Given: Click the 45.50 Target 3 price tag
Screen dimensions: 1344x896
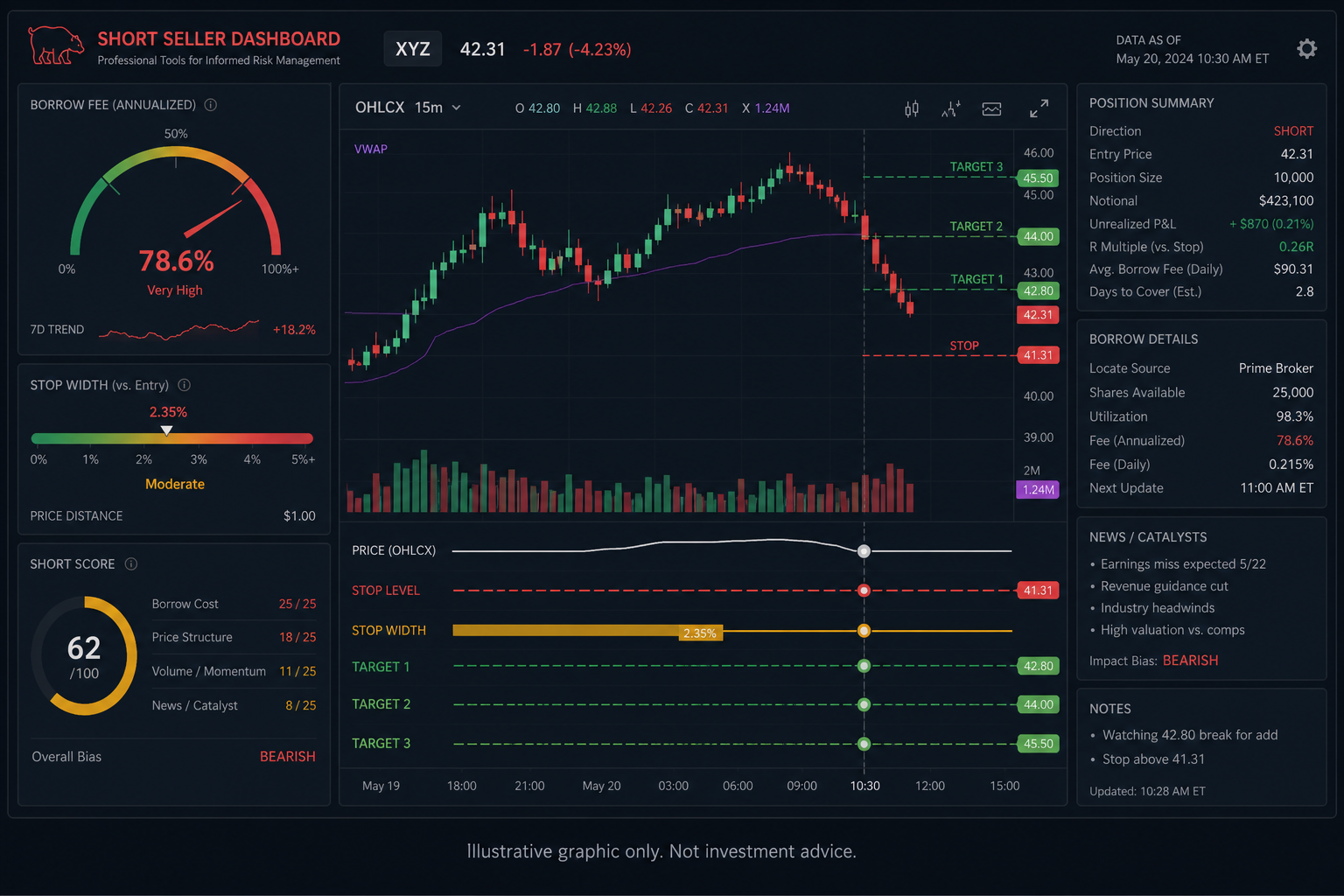Looking at the screenshot, I should tap(1038, 178).
